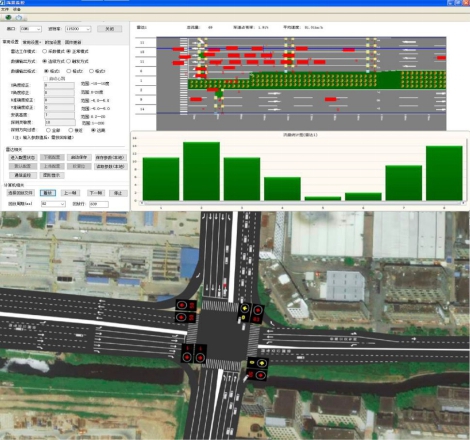The image size is (470, 440).
Task: Open the COM serial port dropdown
Action: pyautogui.click(x=31, y=29)
